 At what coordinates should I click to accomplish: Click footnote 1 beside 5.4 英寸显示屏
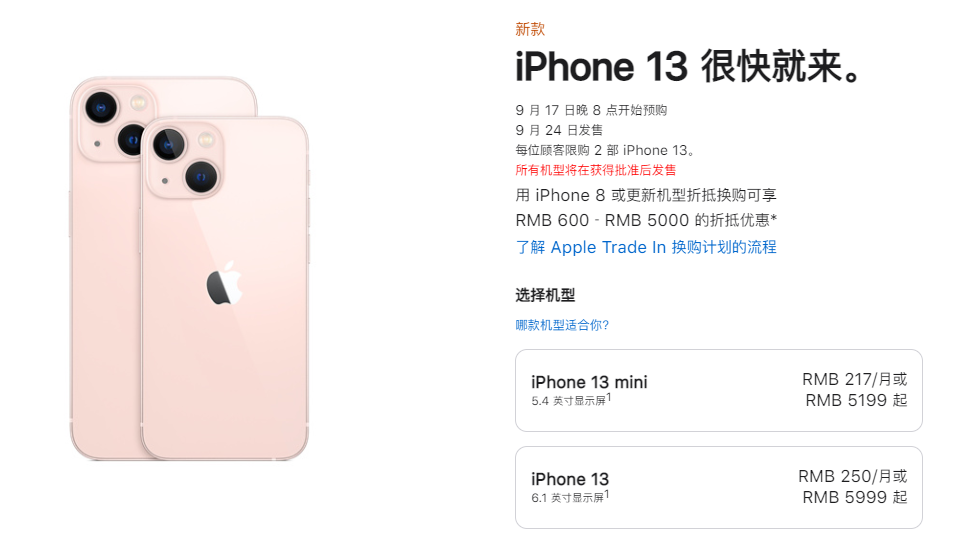(609, 397)
